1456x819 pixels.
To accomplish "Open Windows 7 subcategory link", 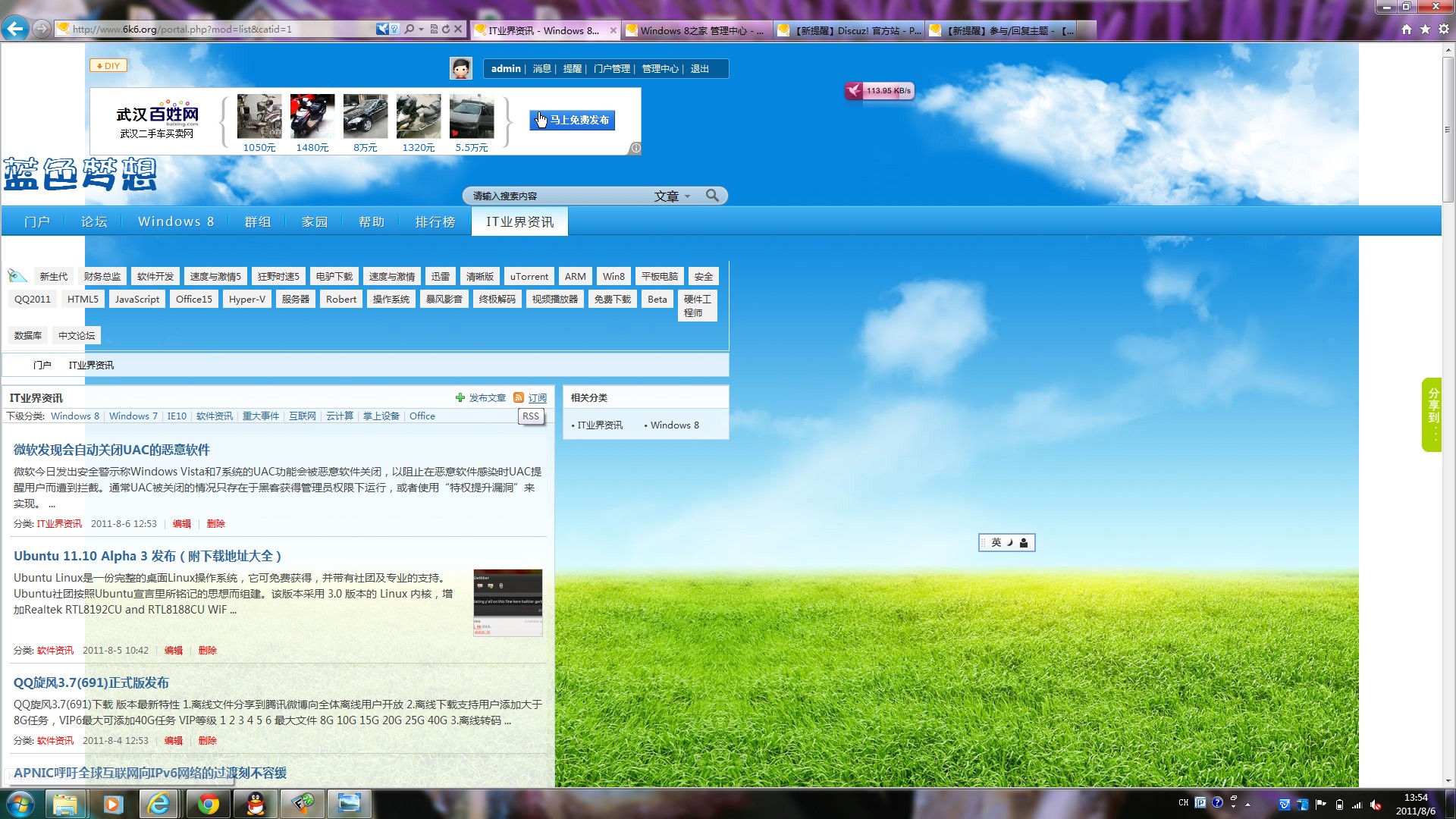I will (133, 416).
